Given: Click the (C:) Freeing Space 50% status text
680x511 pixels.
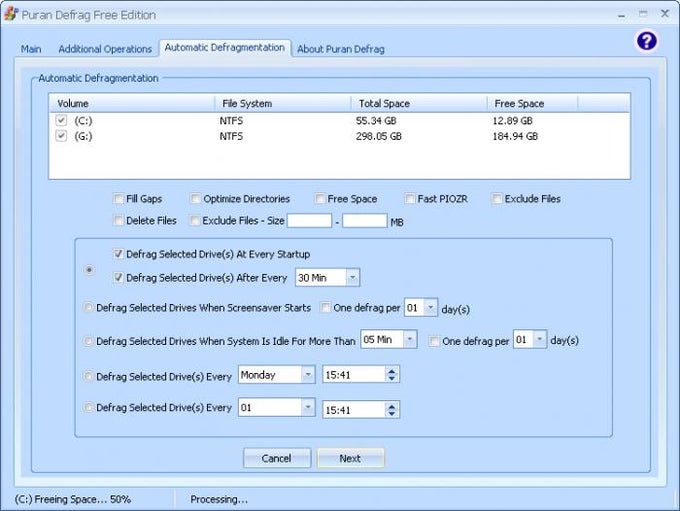Looking at the screenshot, I should point(73,499).
